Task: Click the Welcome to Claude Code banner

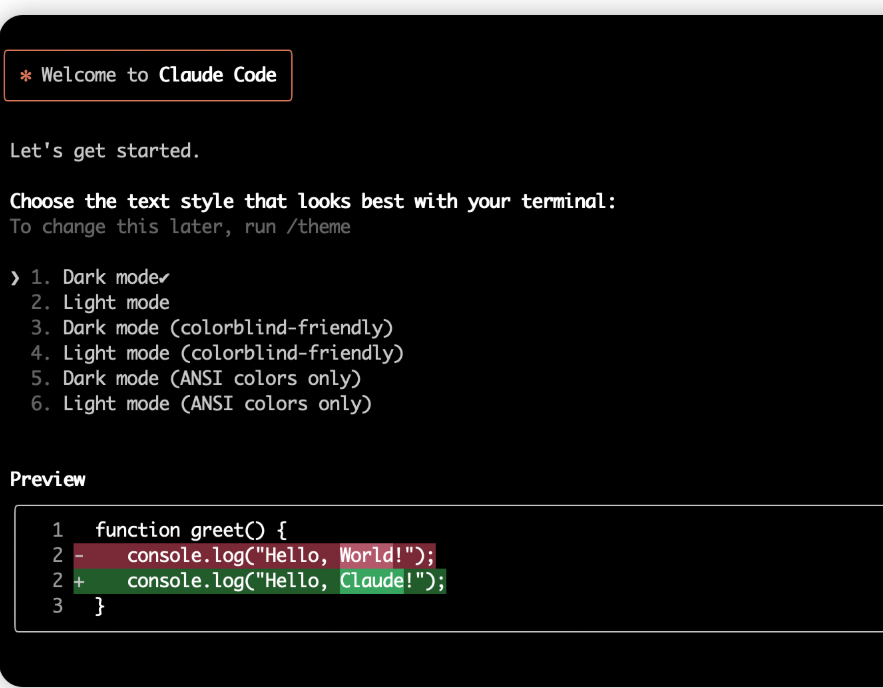Action: point(147,75)
